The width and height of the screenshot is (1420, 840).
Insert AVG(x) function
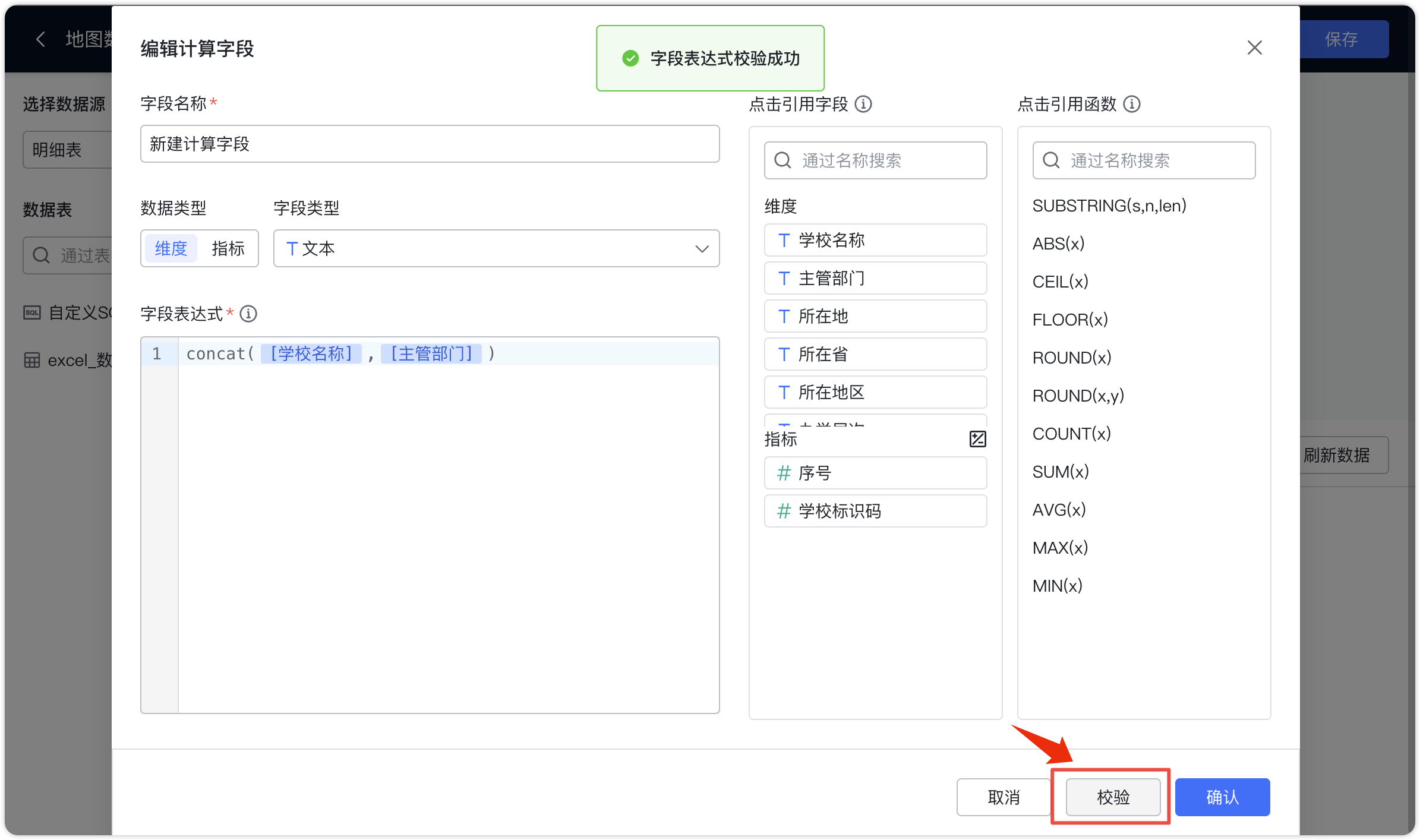coord(1059,510)
